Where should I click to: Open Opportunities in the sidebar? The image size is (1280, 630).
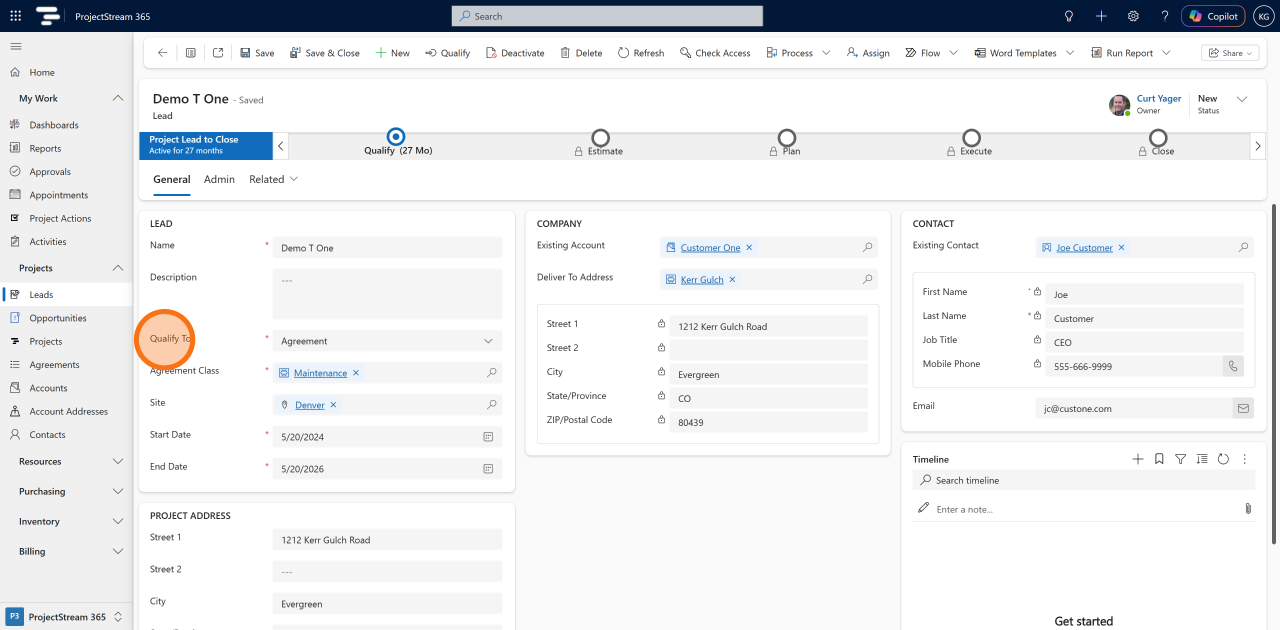(58, 318)
